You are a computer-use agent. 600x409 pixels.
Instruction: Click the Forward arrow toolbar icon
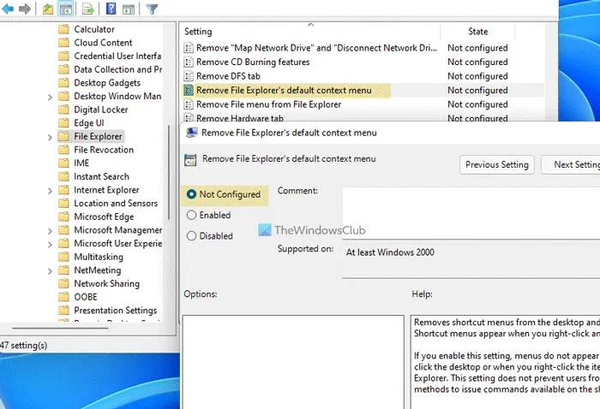[25, 8]
